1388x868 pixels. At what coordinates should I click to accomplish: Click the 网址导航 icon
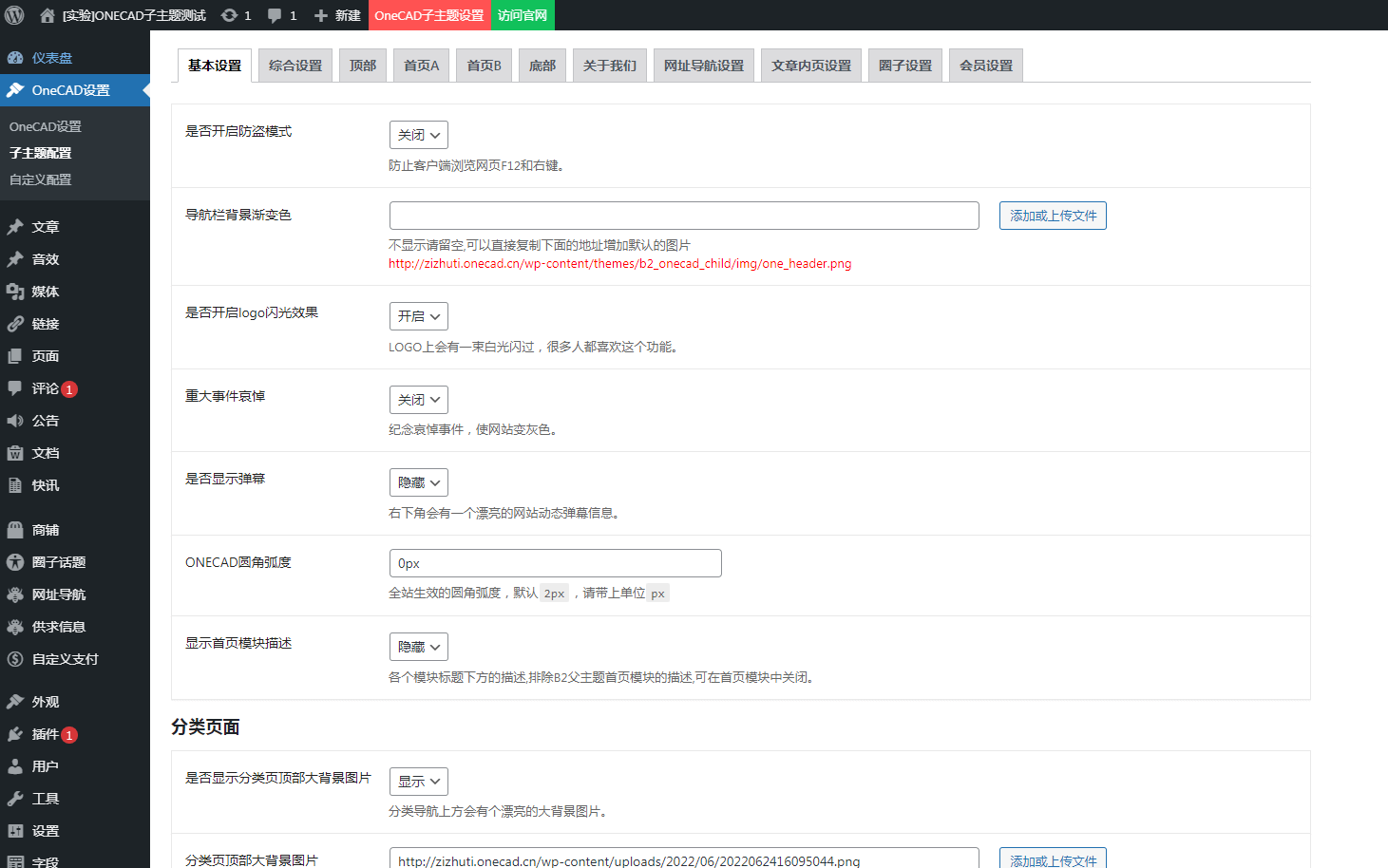[x=15, y=594]
